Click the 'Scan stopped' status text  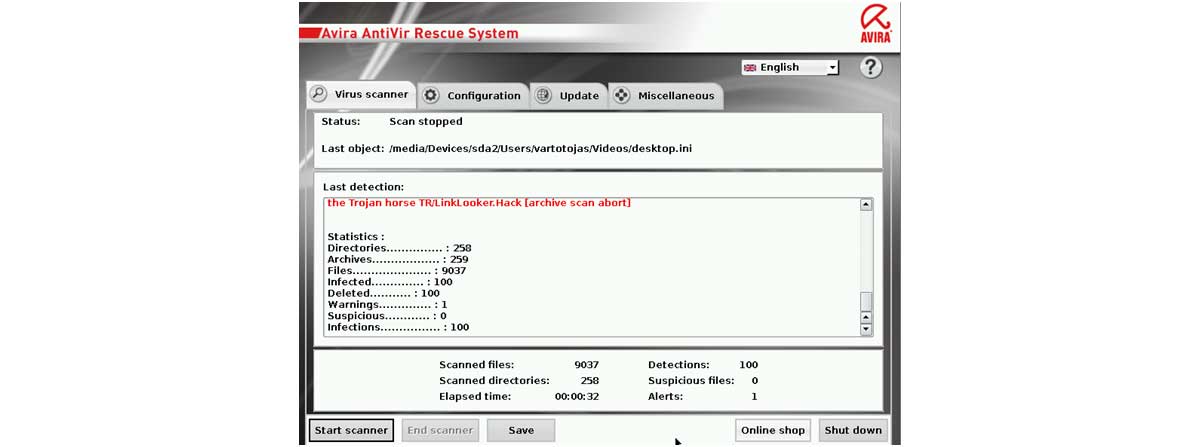tap(426, 121)
